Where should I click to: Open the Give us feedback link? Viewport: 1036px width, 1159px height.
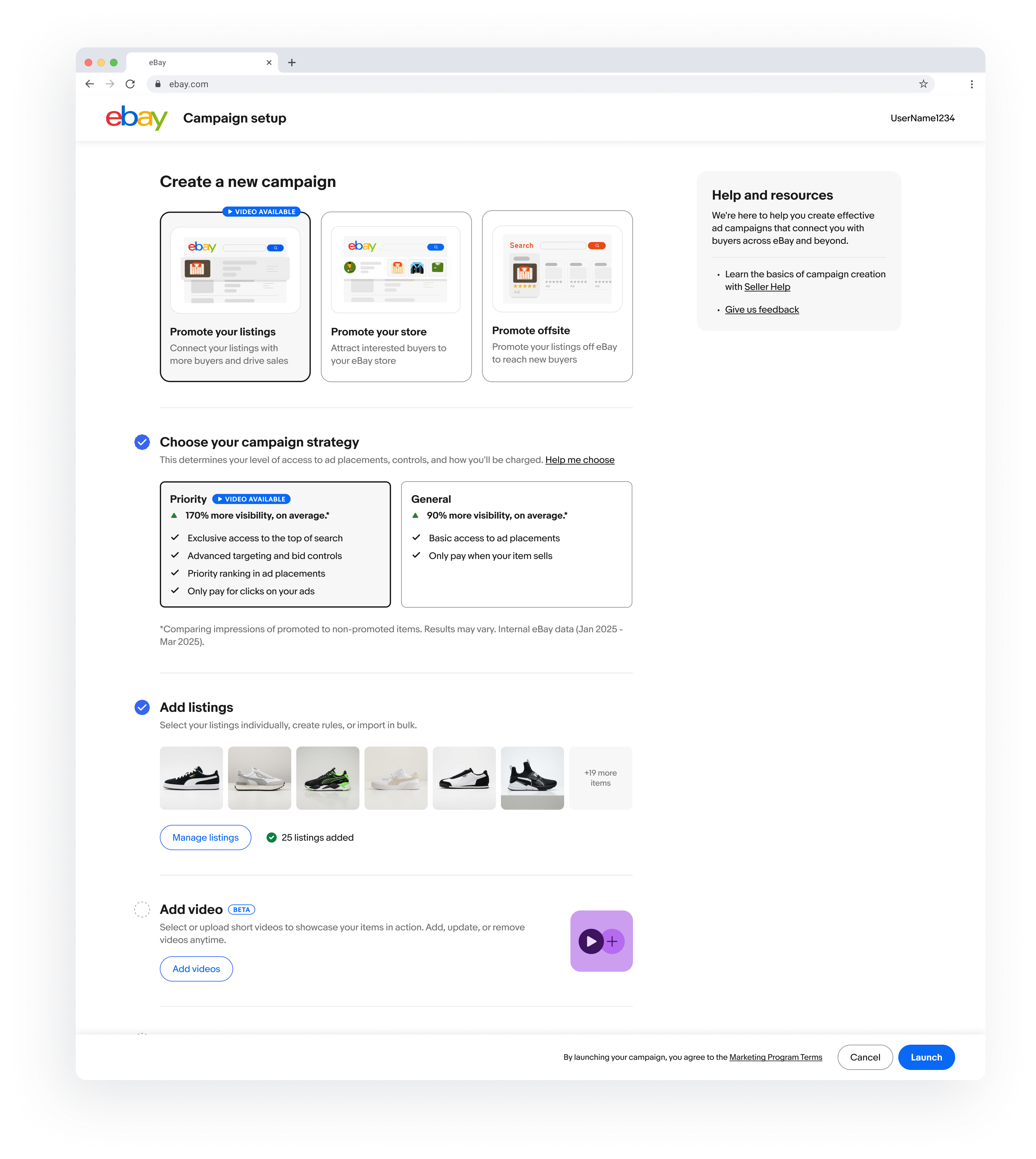coord(762,310)
